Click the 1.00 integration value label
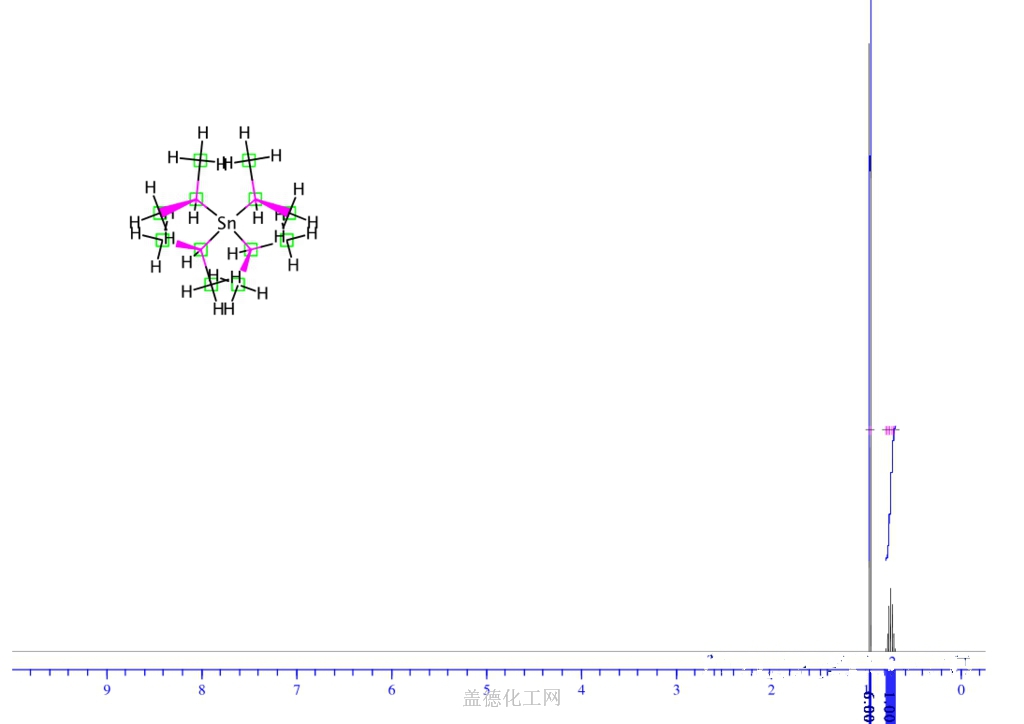 (890, 706)
